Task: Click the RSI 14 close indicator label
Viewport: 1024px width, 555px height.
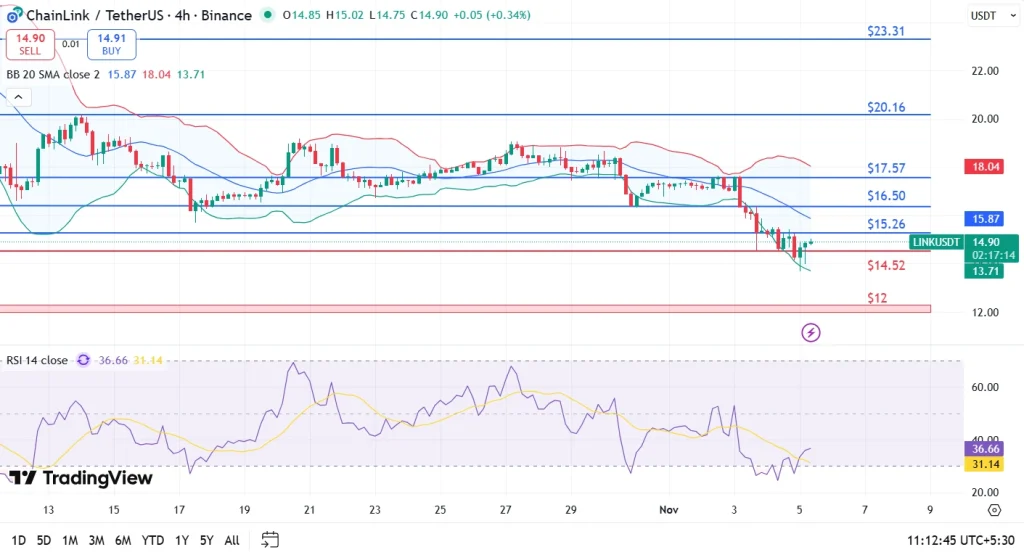Action: pos(37,360)
